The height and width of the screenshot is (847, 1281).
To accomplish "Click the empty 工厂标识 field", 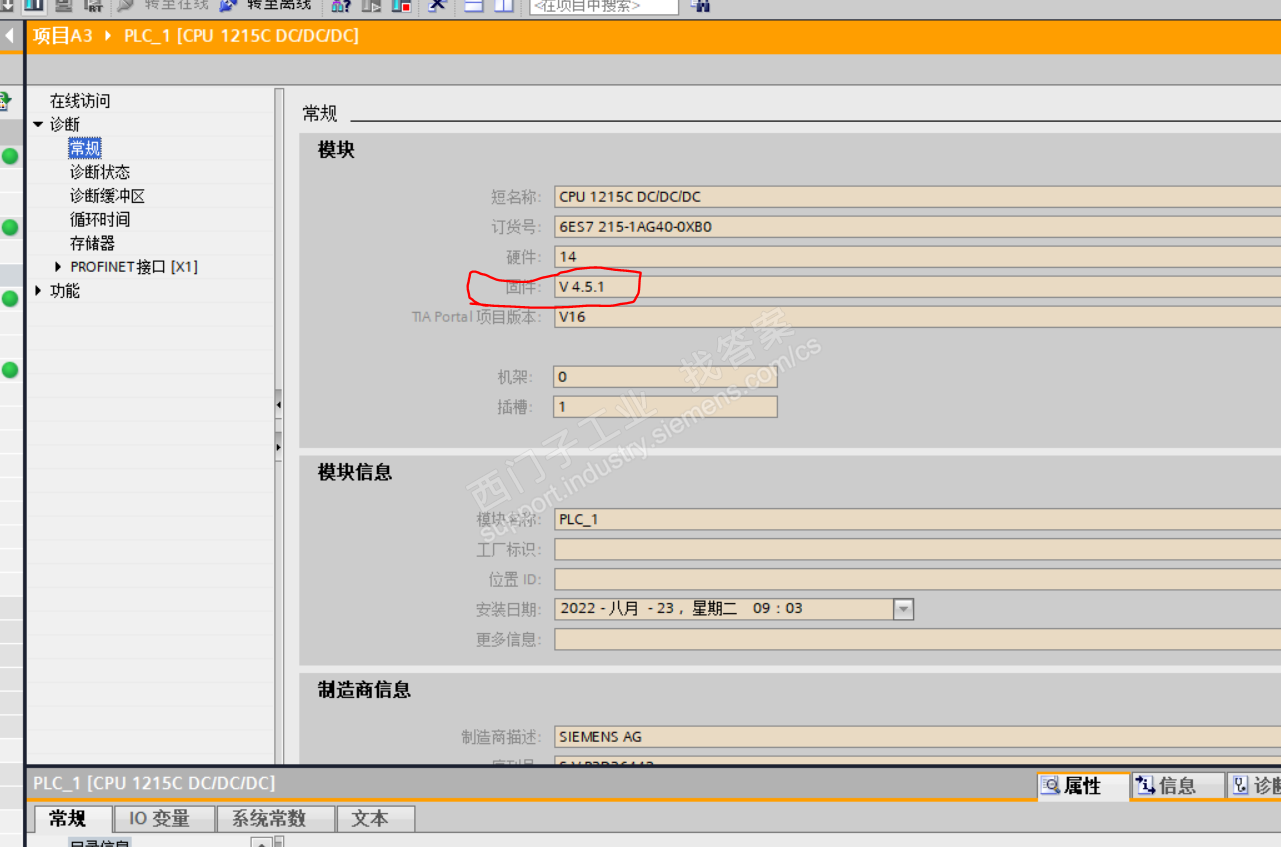I will coord(917,549).
